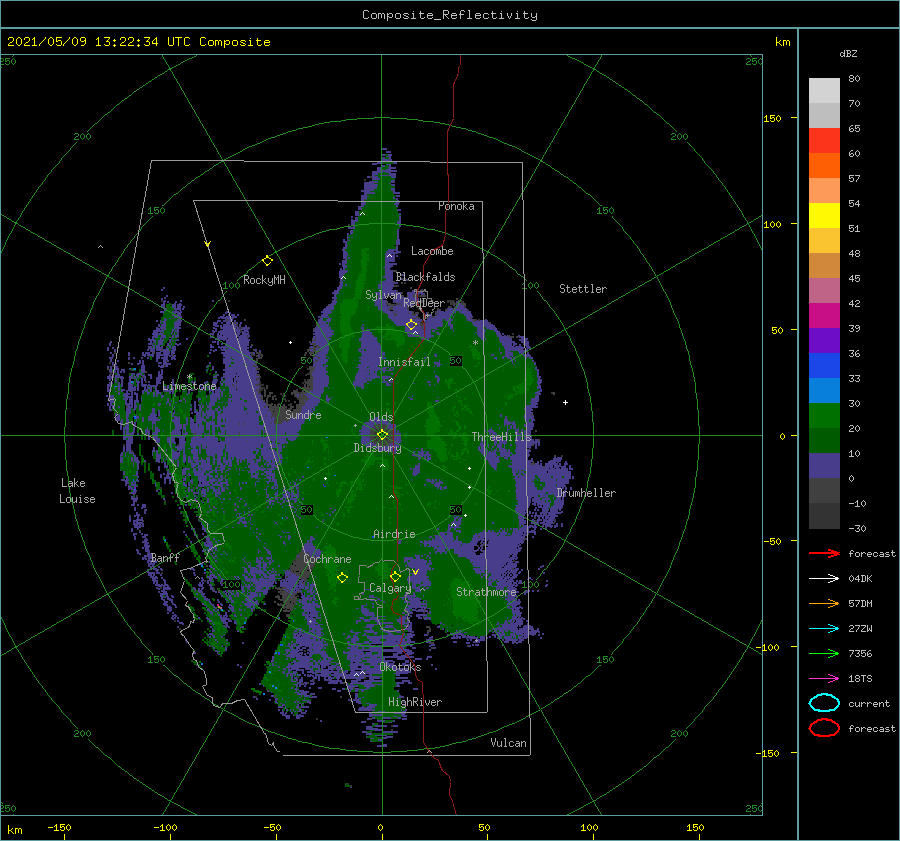
Task: Click the white 04DK arrow icon
Action: pyautogui.click(x=824, y=579)
